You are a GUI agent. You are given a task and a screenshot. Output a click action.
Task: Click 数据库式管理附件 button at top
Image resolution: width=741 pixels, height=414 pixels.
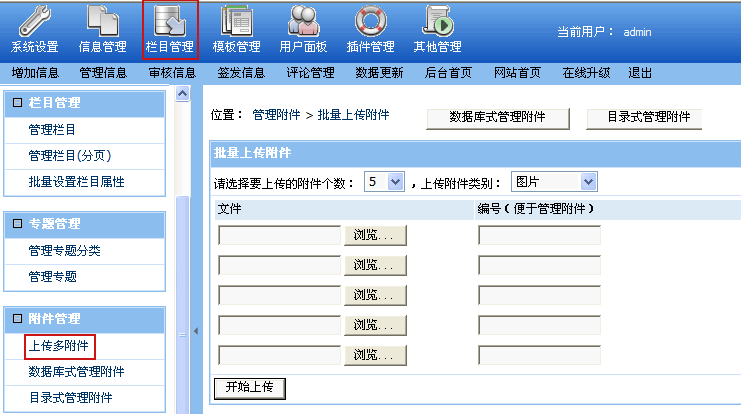(498, 118)
